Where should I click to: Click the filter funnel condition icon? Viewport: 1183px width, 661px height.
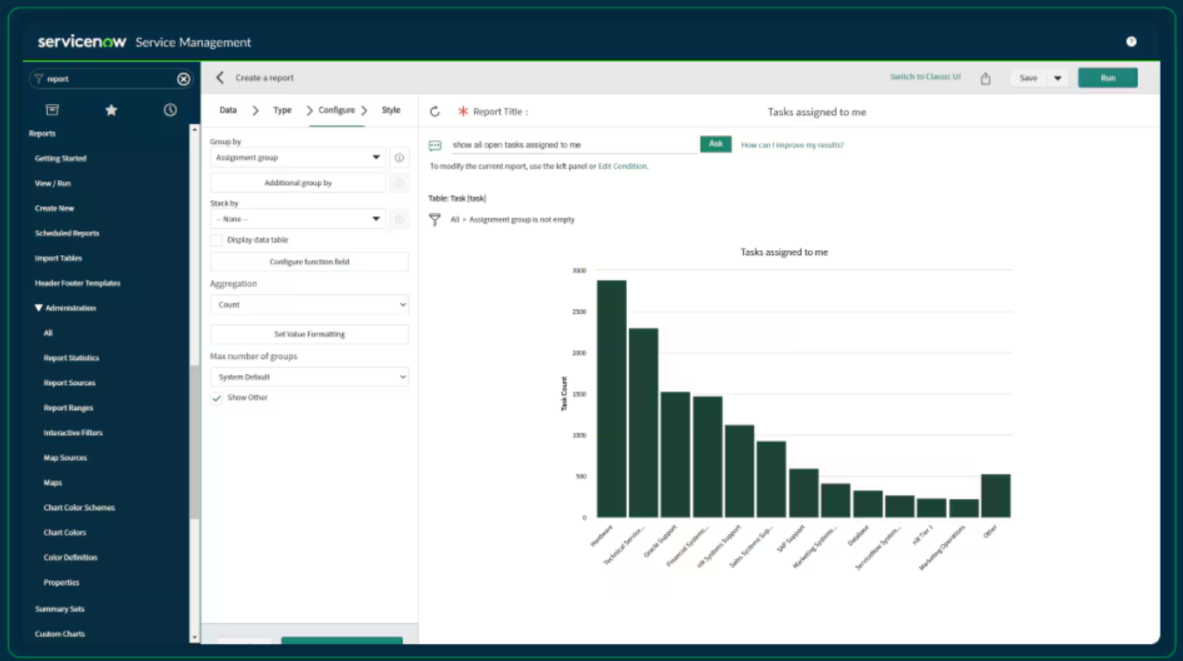(435, 220)
